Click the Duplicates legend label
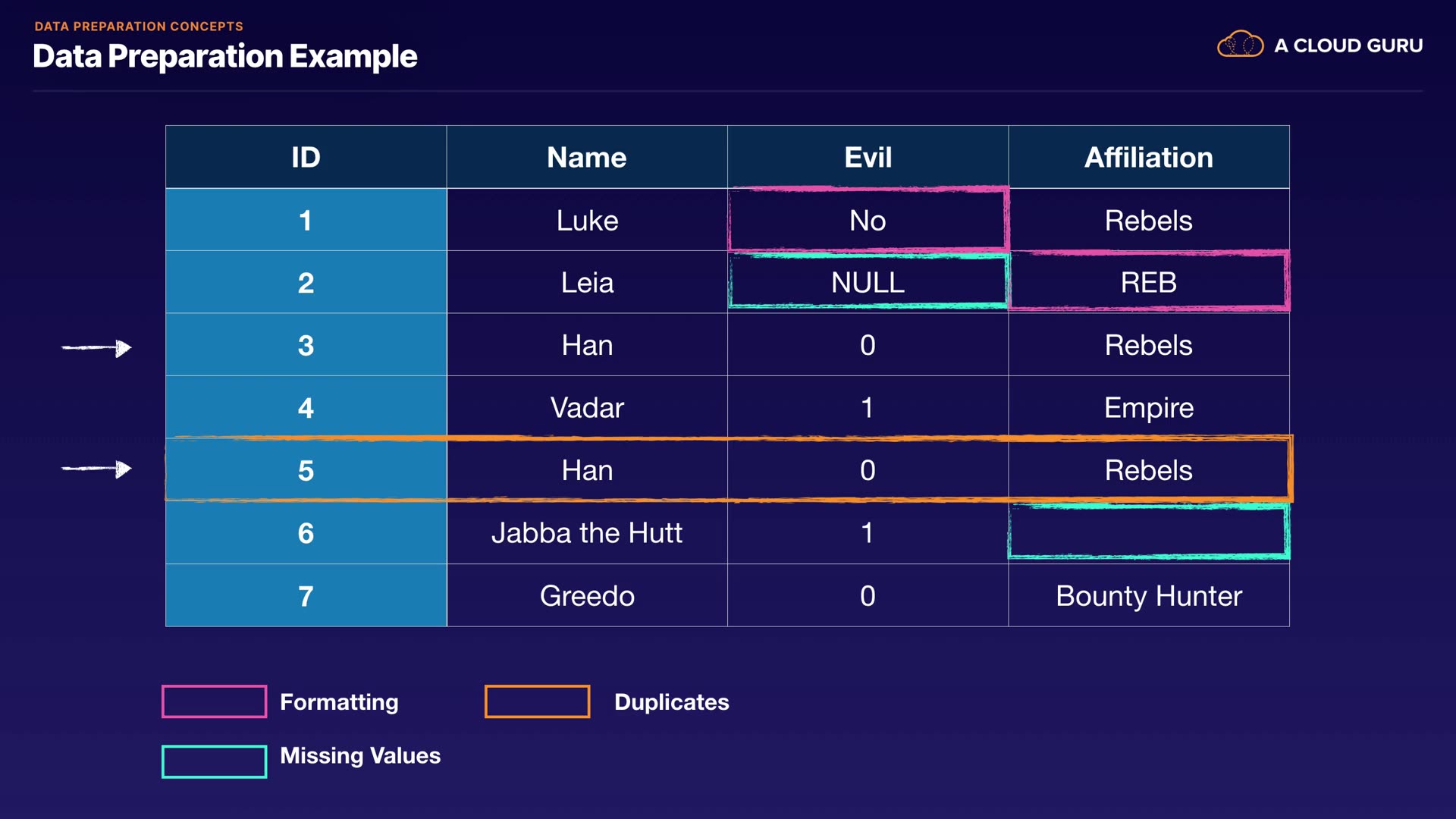The image size is (1456, 819). pos(671,701)
